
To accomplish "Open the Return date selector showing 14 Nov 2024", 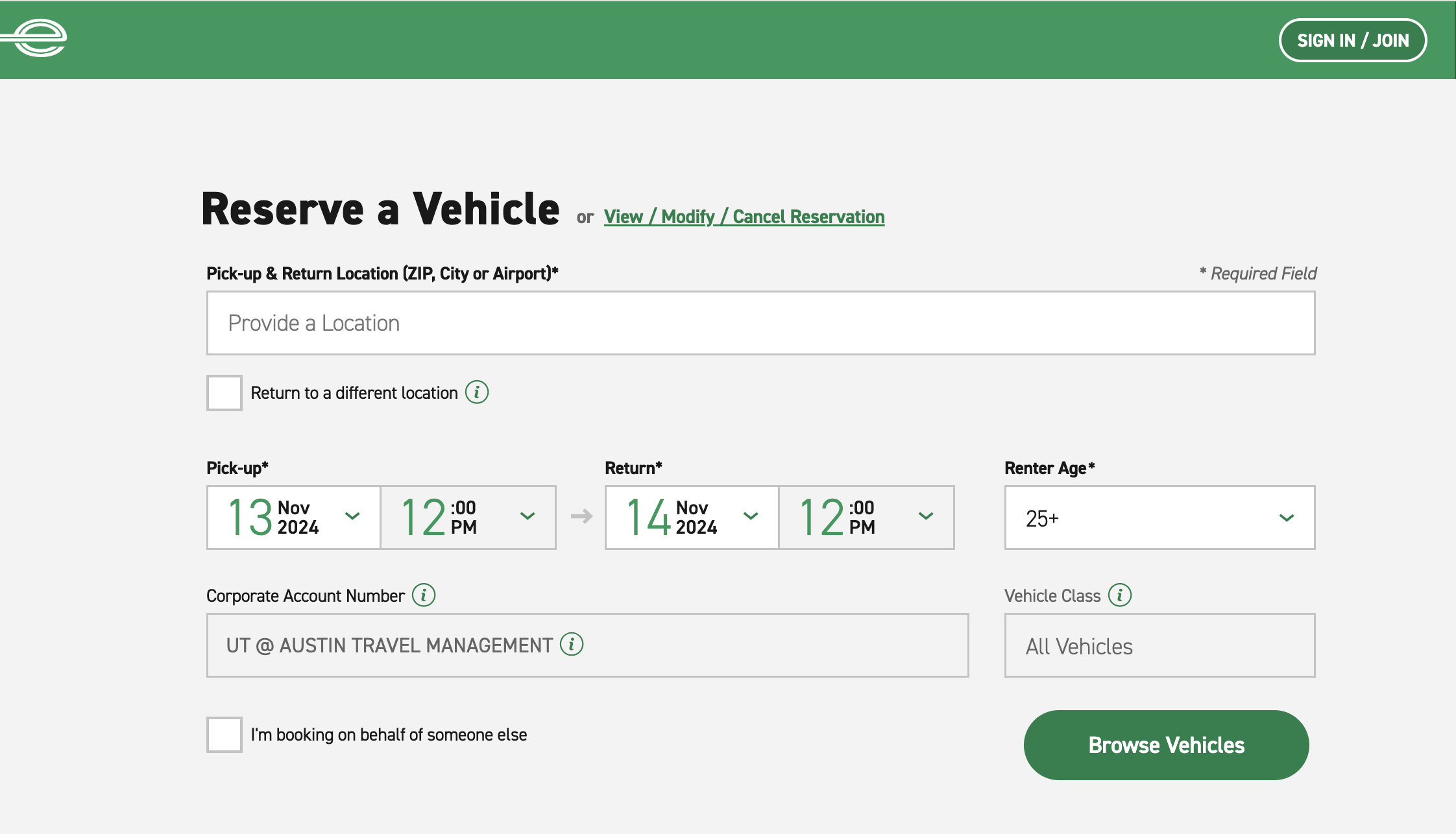I will [x=690, y=517].
